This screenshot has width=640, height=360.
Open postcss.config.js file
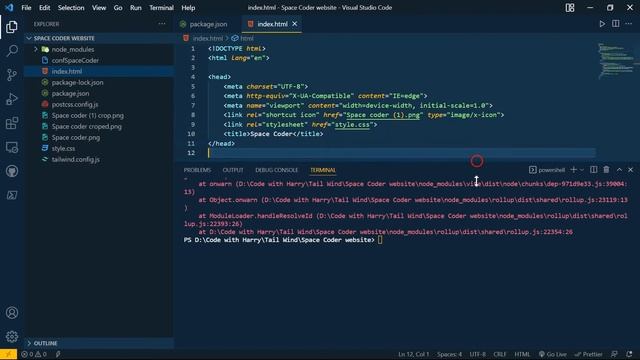(x=75, y=104)
